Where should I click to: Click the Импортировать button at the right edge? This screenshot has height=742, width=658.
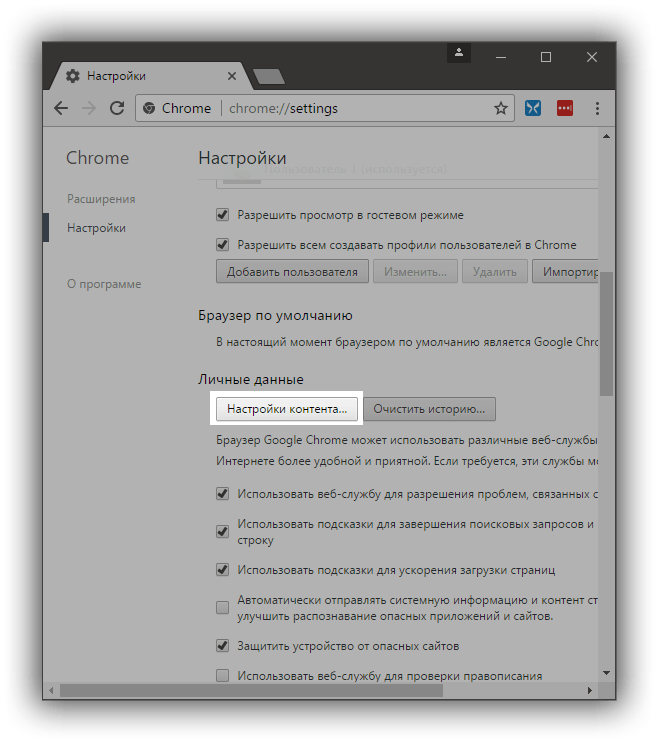(x=565, y=272)
